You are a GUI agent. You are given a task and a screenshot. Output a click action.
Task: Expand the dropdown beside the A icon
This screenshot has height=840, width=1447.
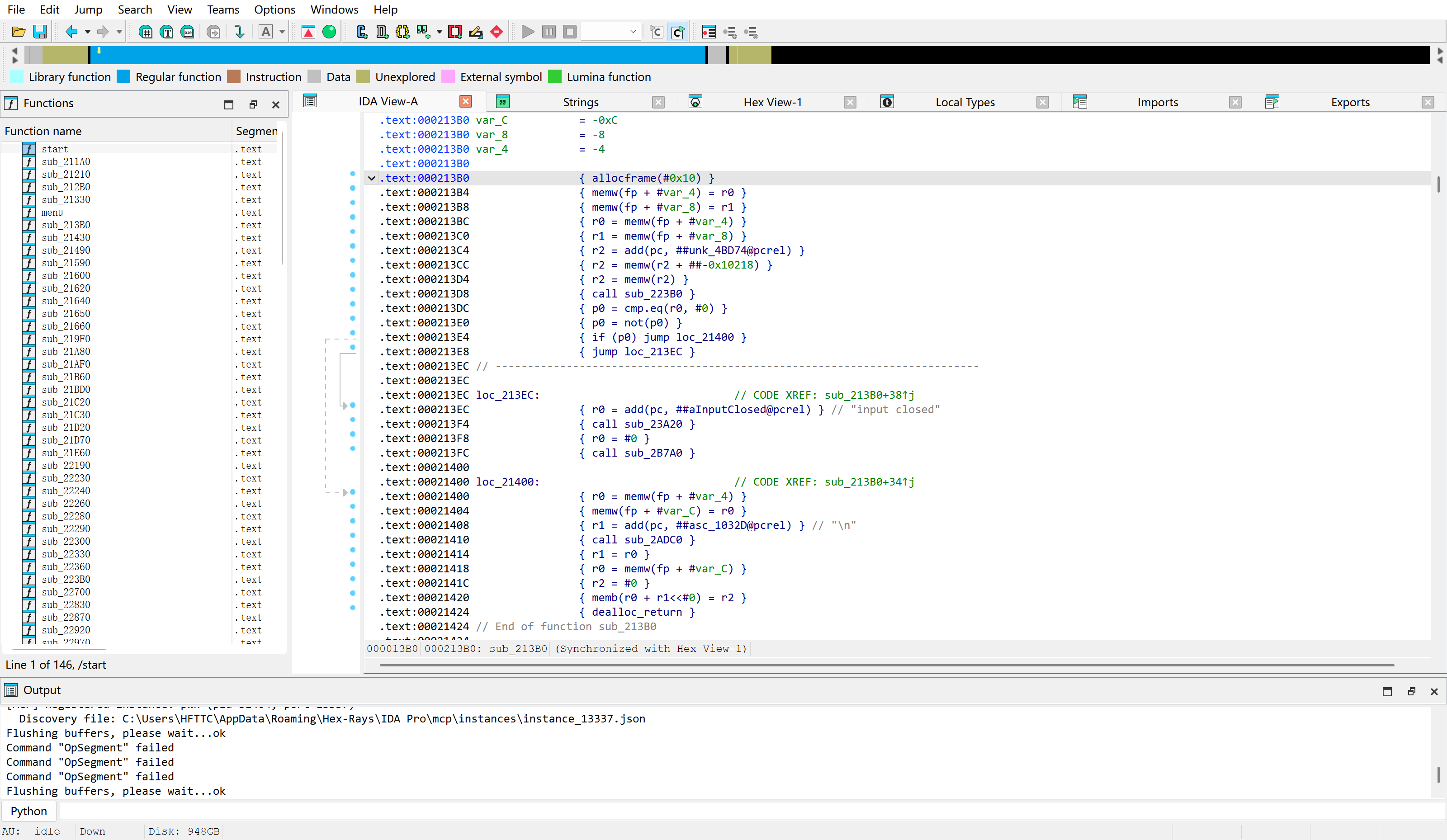(x=282, y=32)
